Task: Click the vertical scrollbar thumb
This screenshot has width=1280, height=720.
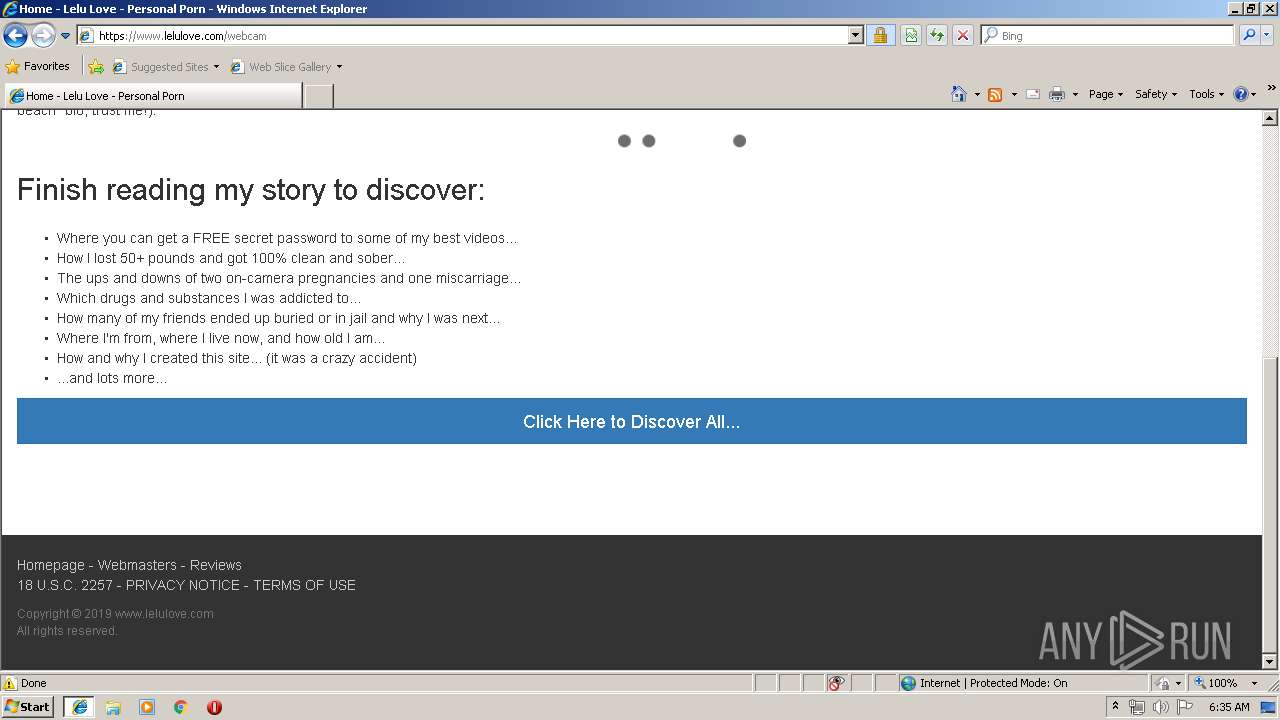Action: click(1270, 505)
